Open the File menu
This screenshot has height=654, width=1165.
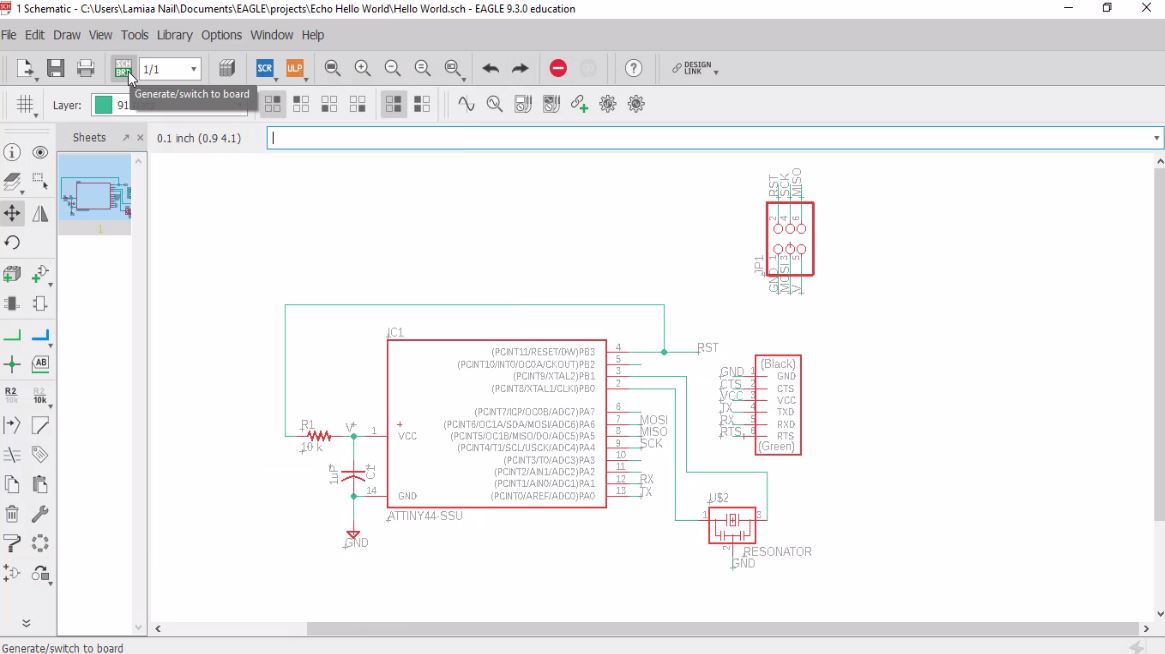[9, 35]
